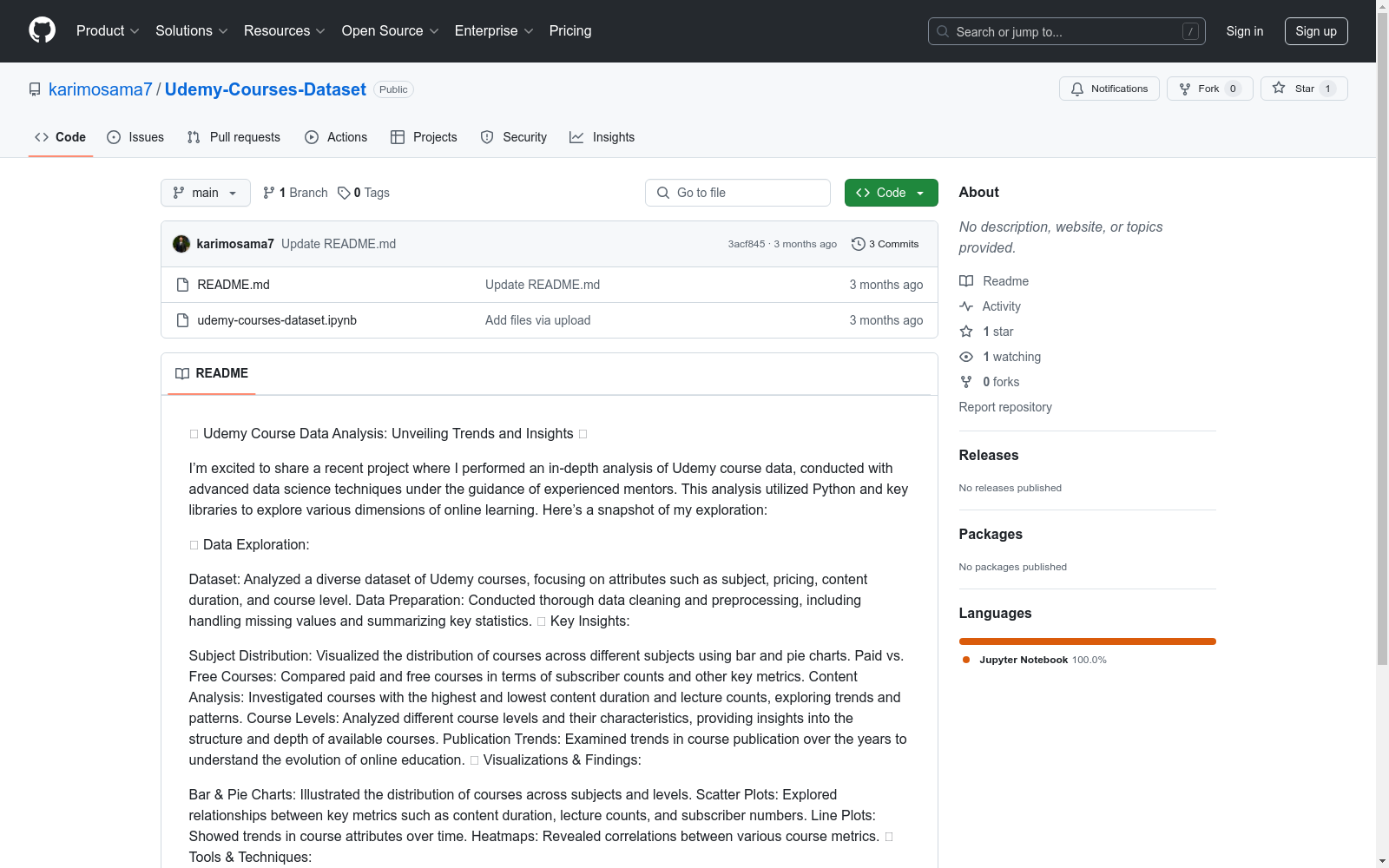Click karimosama7 author name in commit row

235,244
